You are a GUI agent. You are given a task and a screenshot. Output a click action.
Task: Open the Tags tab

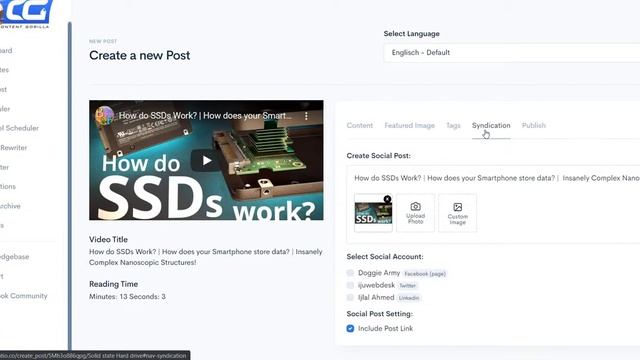pyautogui.click(x=453, y=125)
